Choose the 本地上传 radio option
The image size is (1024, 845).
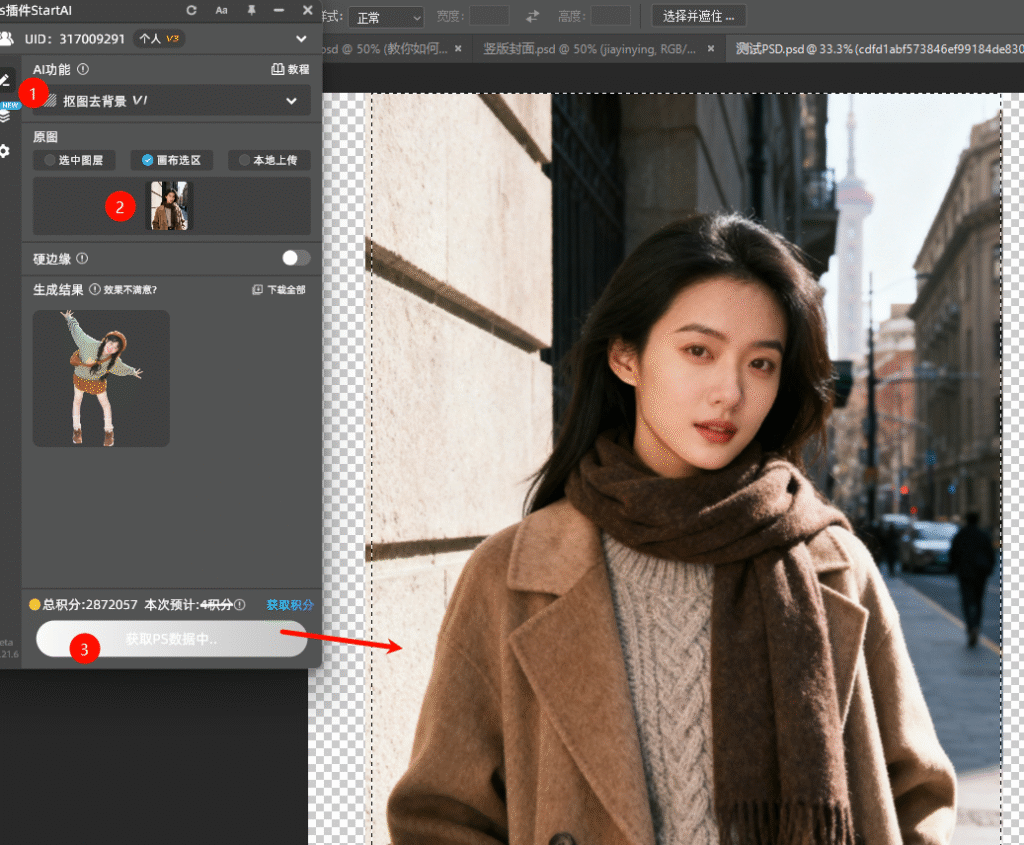tap(268, 160)
